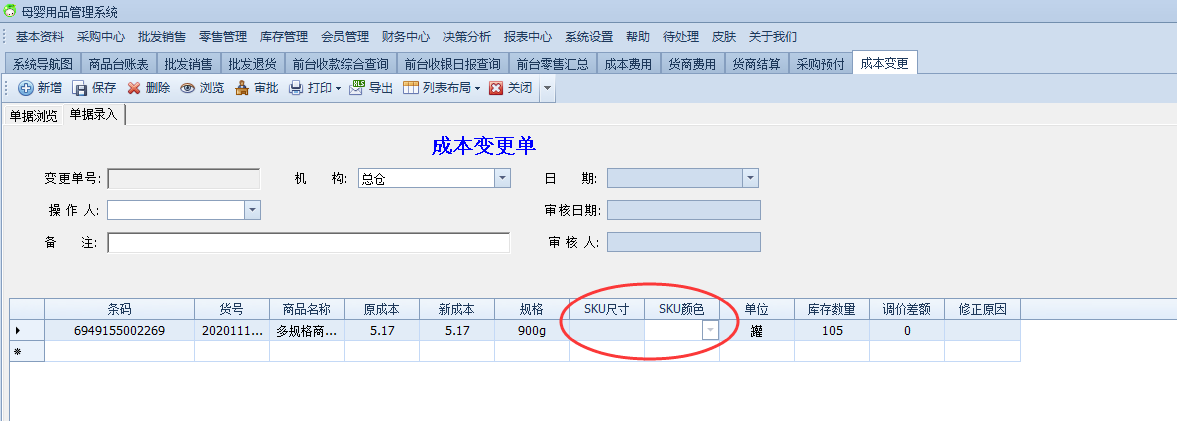Click the 库存数量 column header
1177x421 pixels.
[832, 309]
